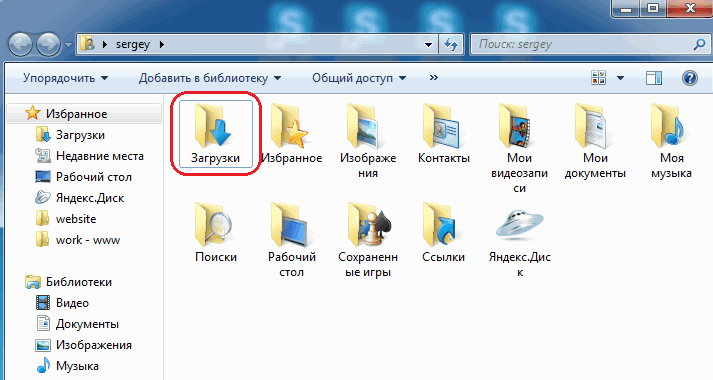This screenshot has height=380, width=713.
Task: Click the help question mark icon
Action: click(x=689, y=78)
